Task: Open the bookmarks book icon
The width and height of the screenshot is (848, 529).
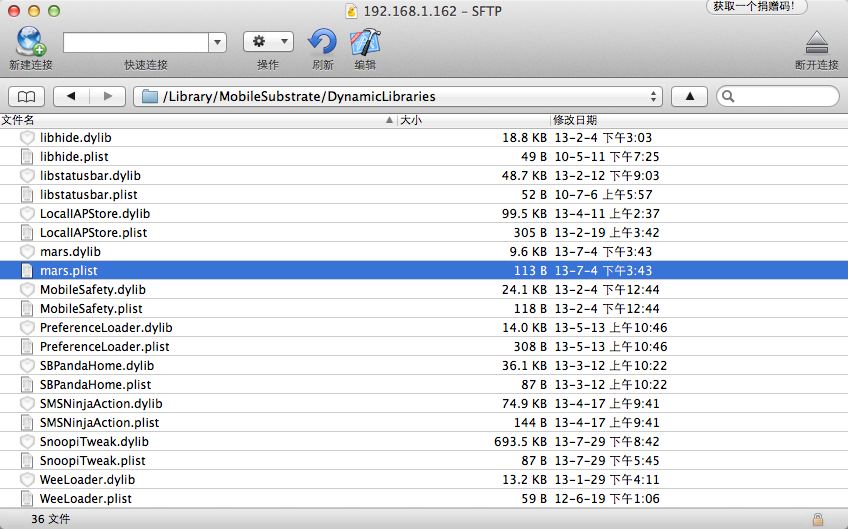Action: pos(26,97)
